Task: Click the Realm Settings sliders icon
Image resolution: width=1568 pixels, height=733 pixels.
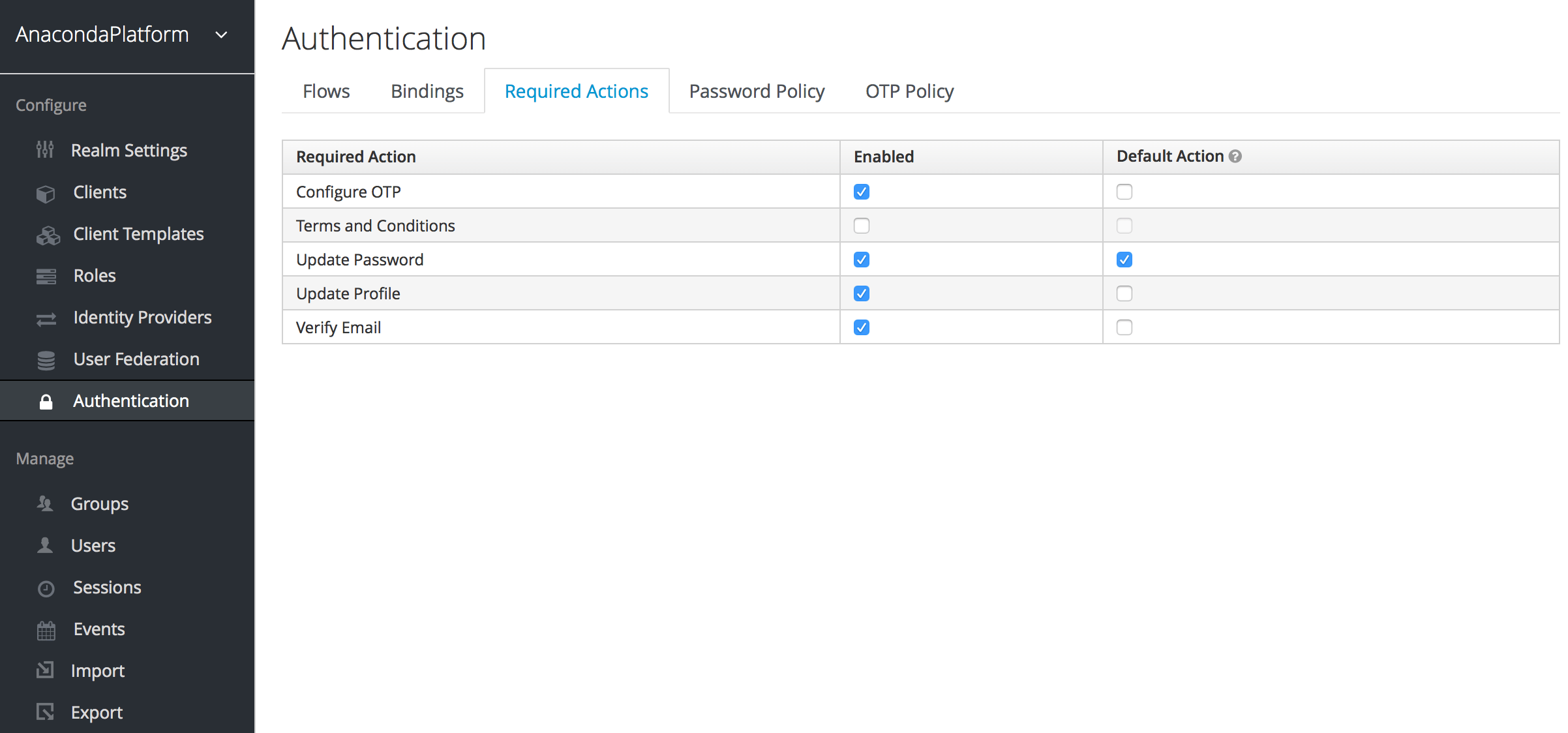Action: coord(45,150)
